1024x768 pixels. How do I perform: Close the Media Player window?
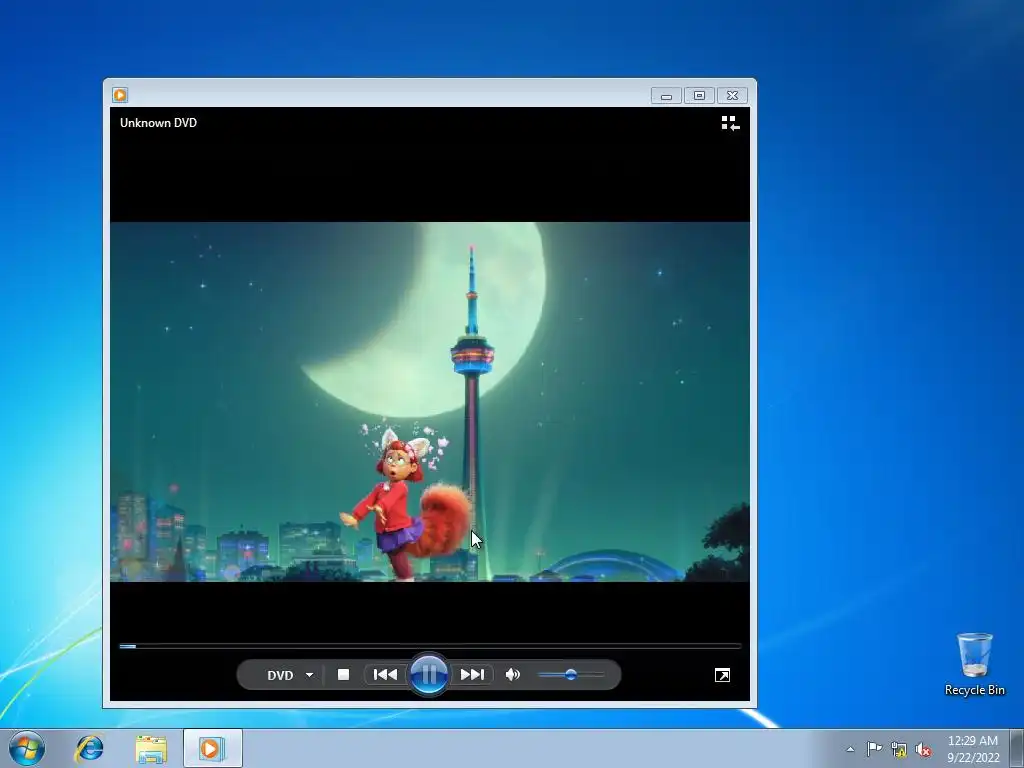[x=732, y=96]
